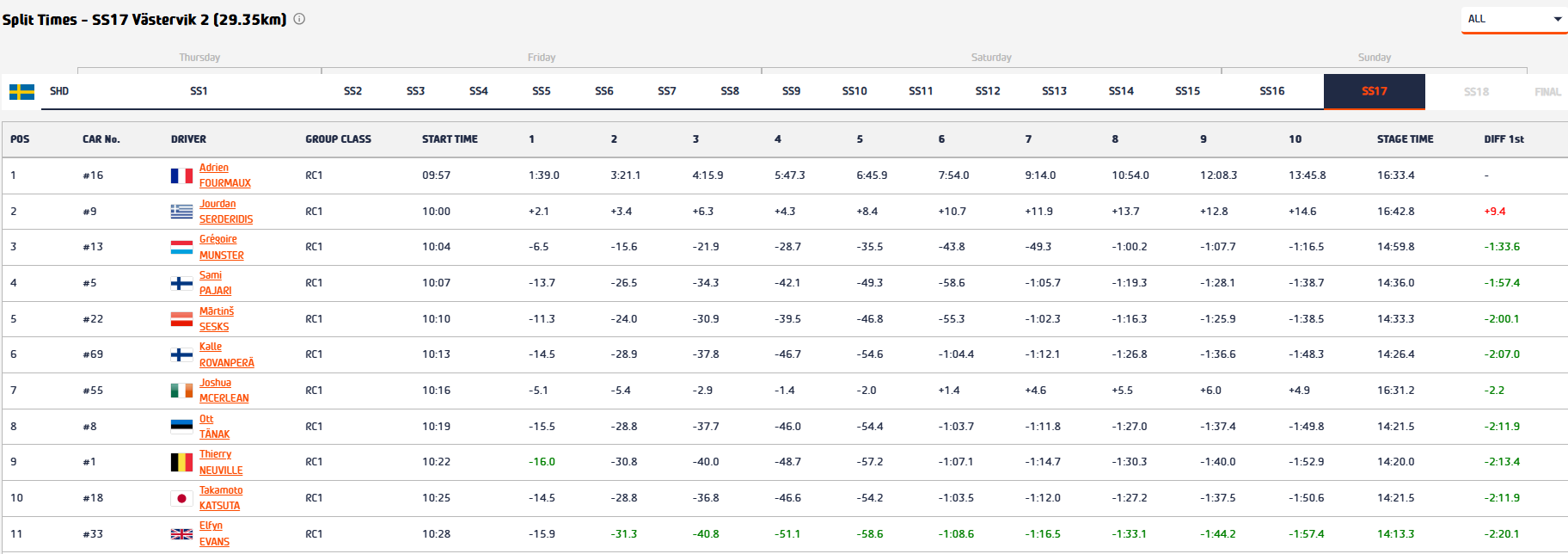Click the START TIME column header
This screenshot has width=1568, height=554.
[x=450, y=139]
